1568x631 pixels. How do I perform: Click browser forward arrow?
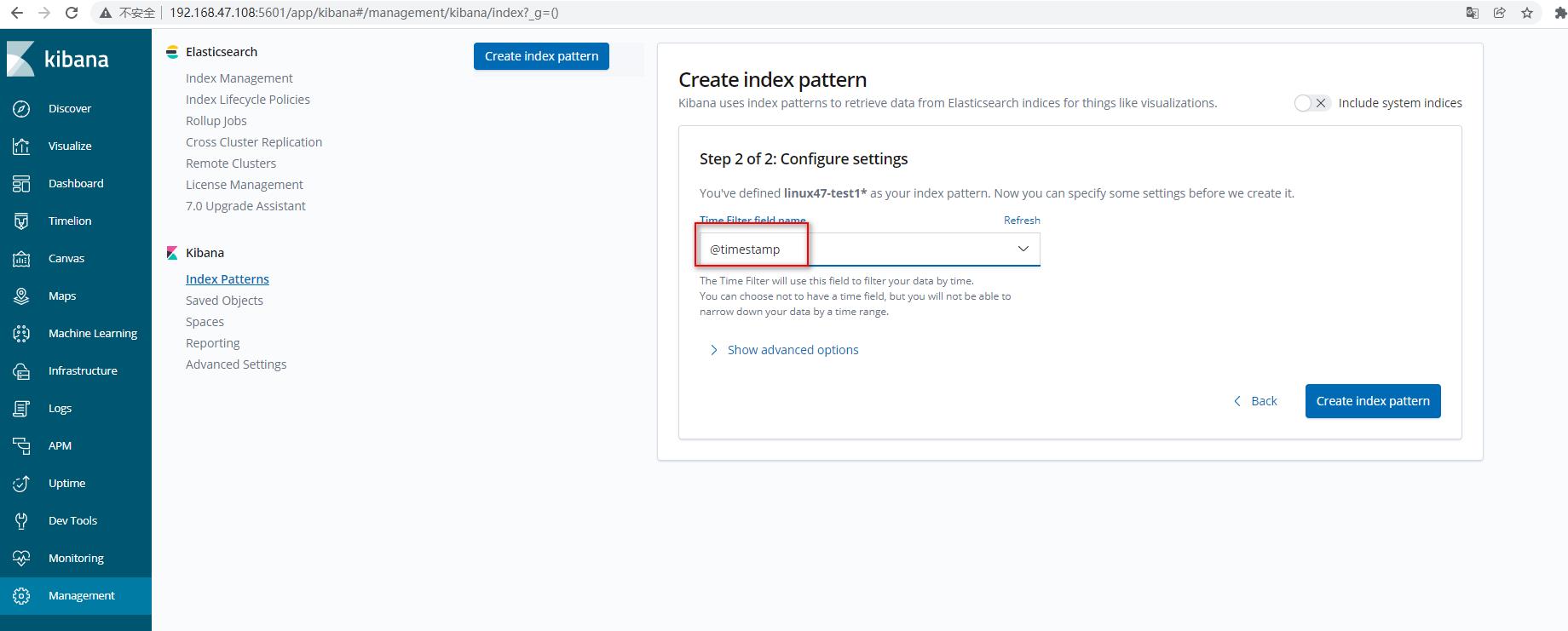44,13
